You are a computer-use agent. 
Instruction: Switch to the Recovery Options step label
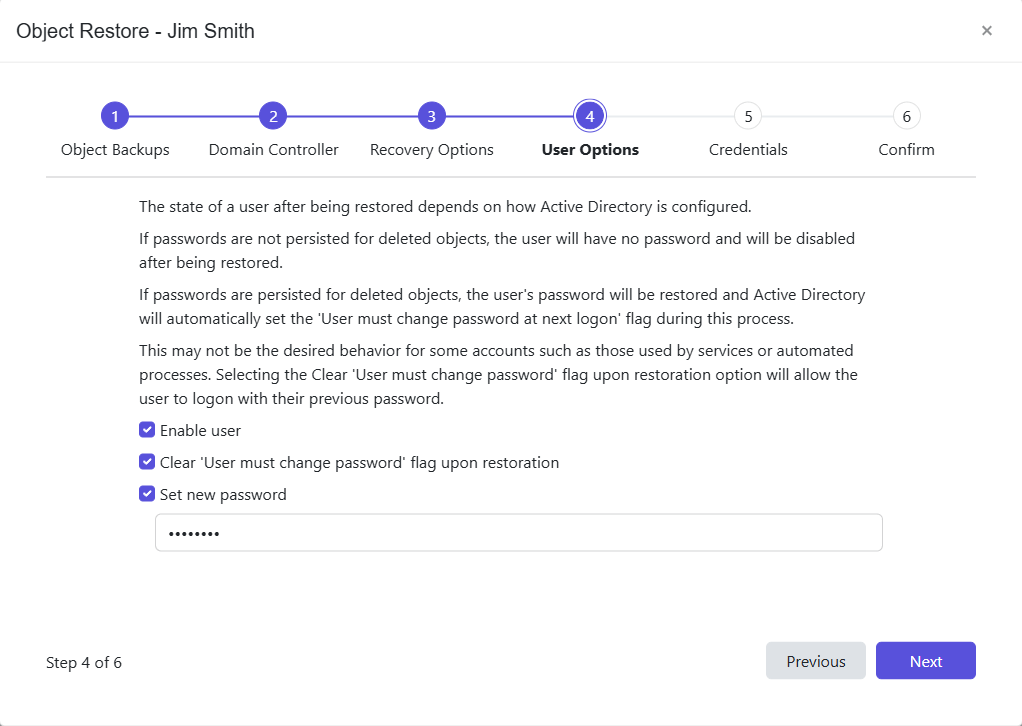coord(431,149)
